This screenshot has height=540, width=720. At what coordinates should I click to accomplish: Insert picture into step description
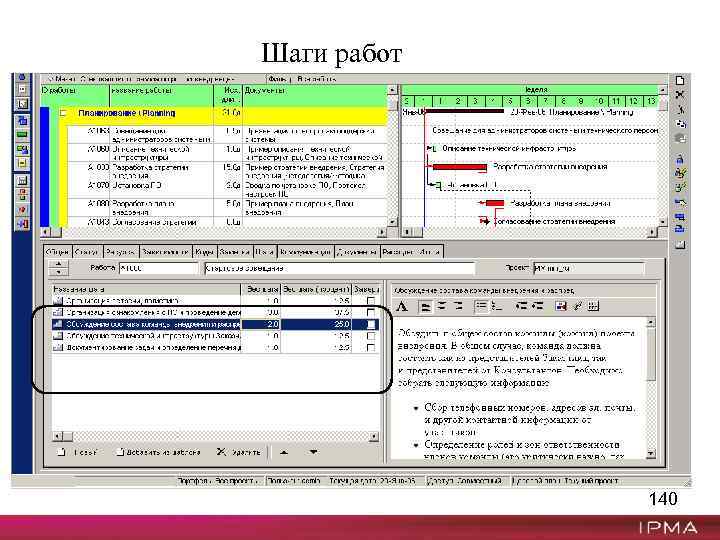pyautogui.click(x=561, y=306)
